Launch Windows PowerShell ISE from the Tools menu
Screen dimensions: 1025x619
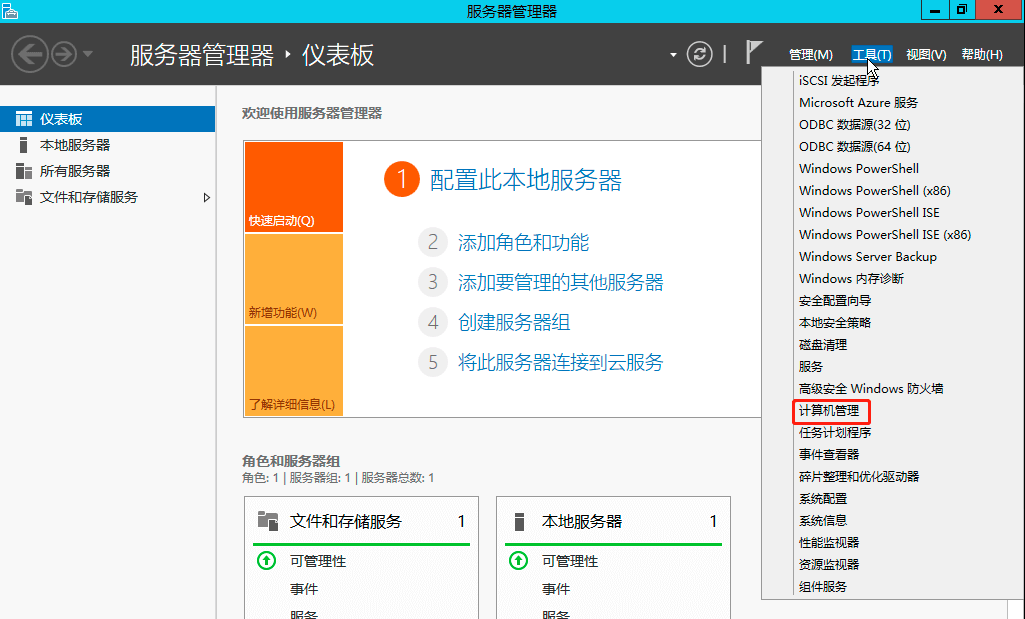pyautogui.click(x=869, y=212)
